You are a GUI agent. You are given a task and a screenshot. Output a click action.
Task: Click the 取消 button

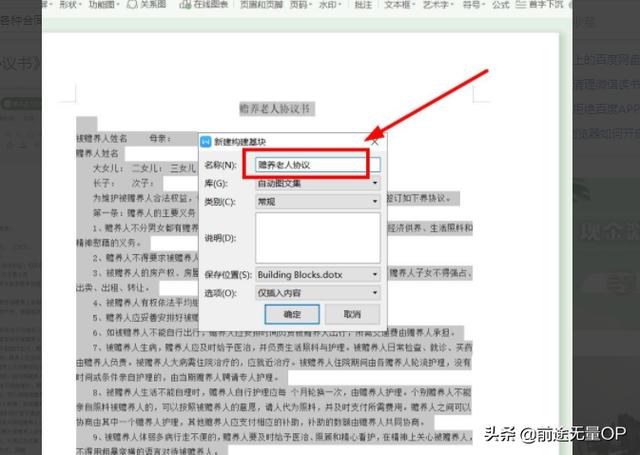click(x=351, y=314)
